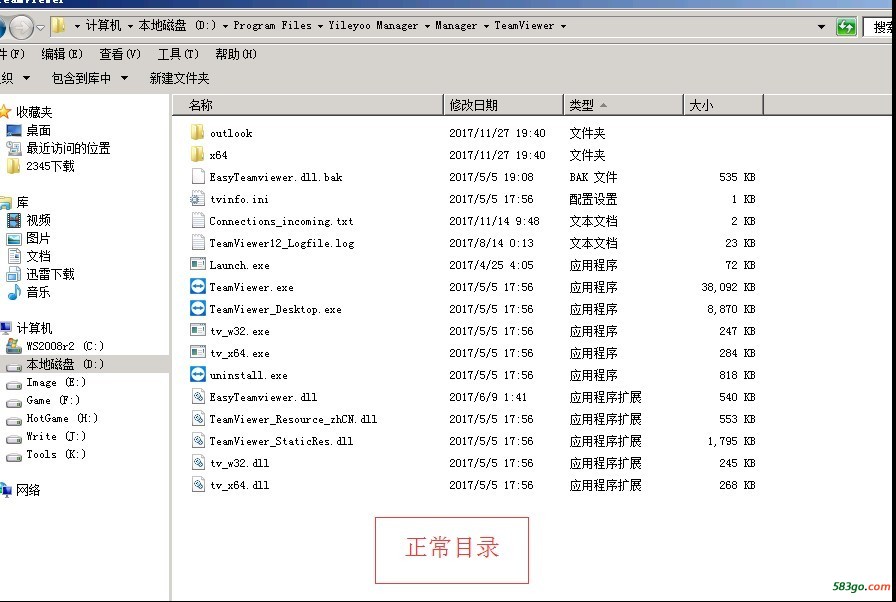The image size is (896, 602).
Task: Select the EasyTeamviewer.dll.bak file icon
Action: click(x=198, y=176)
